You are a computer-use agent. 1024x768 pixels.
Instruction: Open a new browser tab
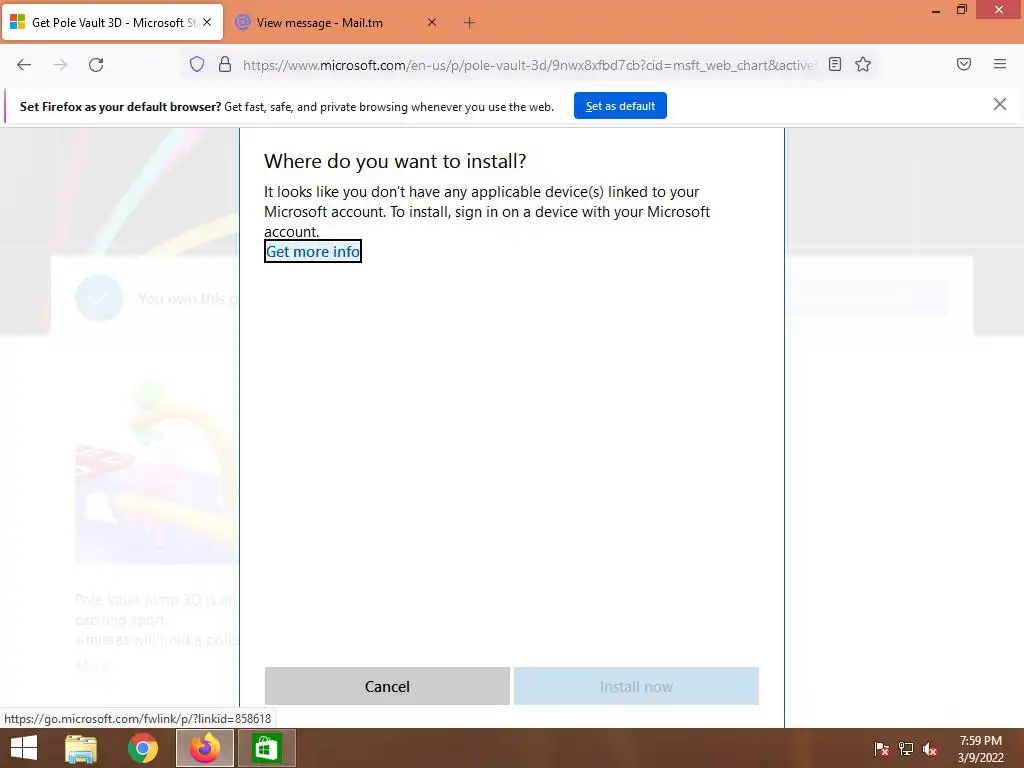(x=469, y=23)
